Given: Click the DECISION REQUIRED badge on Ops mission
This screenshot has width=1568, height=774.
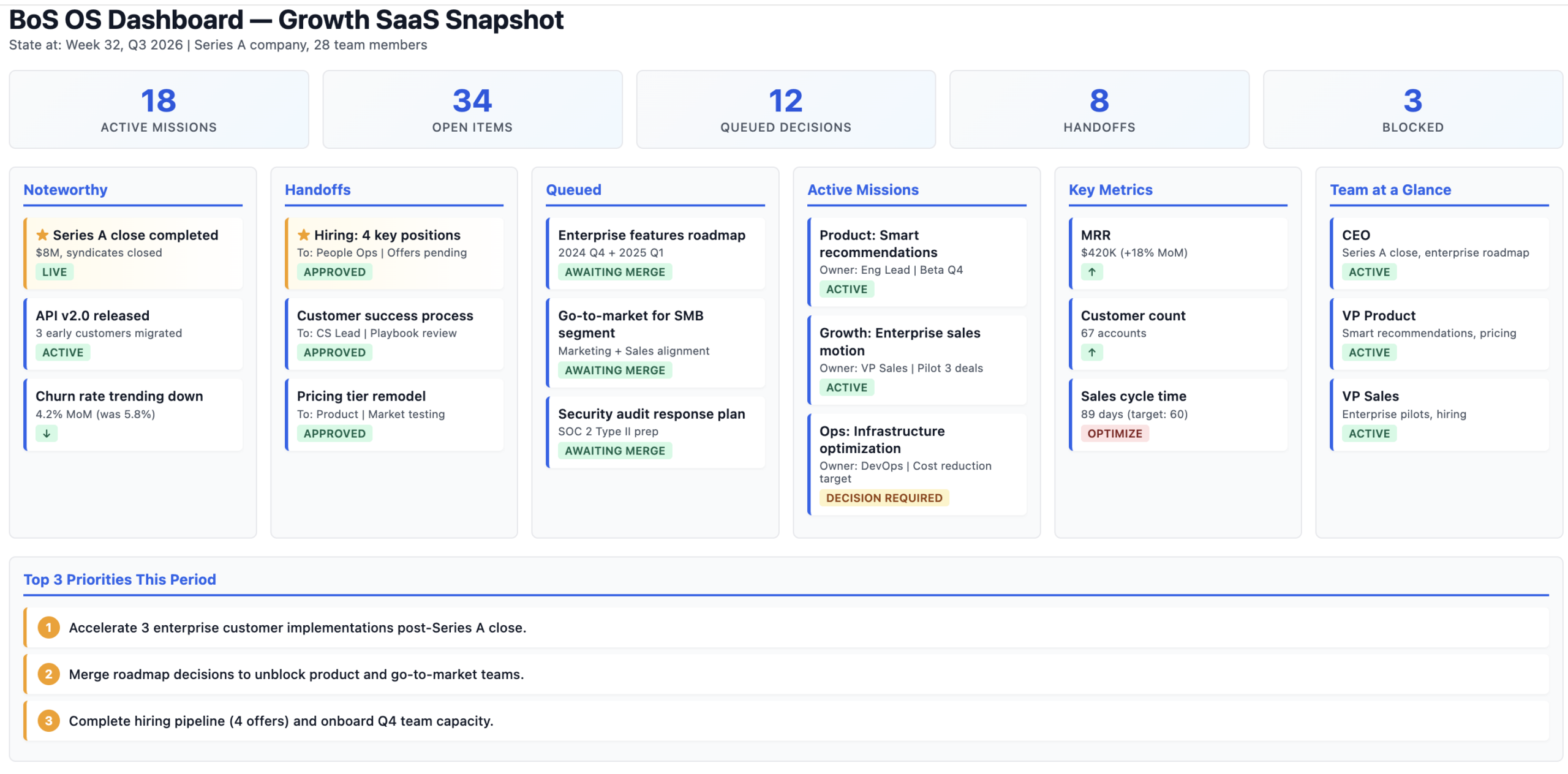Looking at the screenshot, I should coord(884,498).
